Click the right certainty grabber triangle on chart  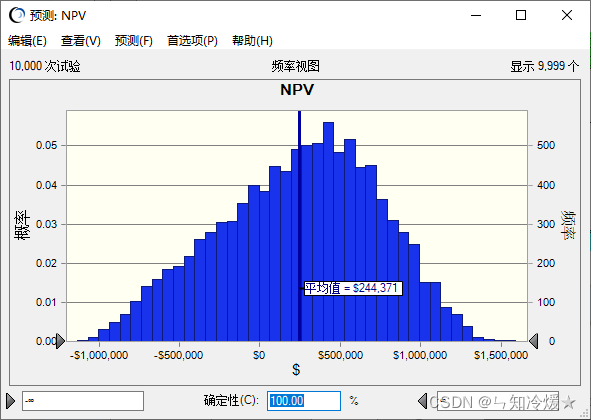[533, 341]
